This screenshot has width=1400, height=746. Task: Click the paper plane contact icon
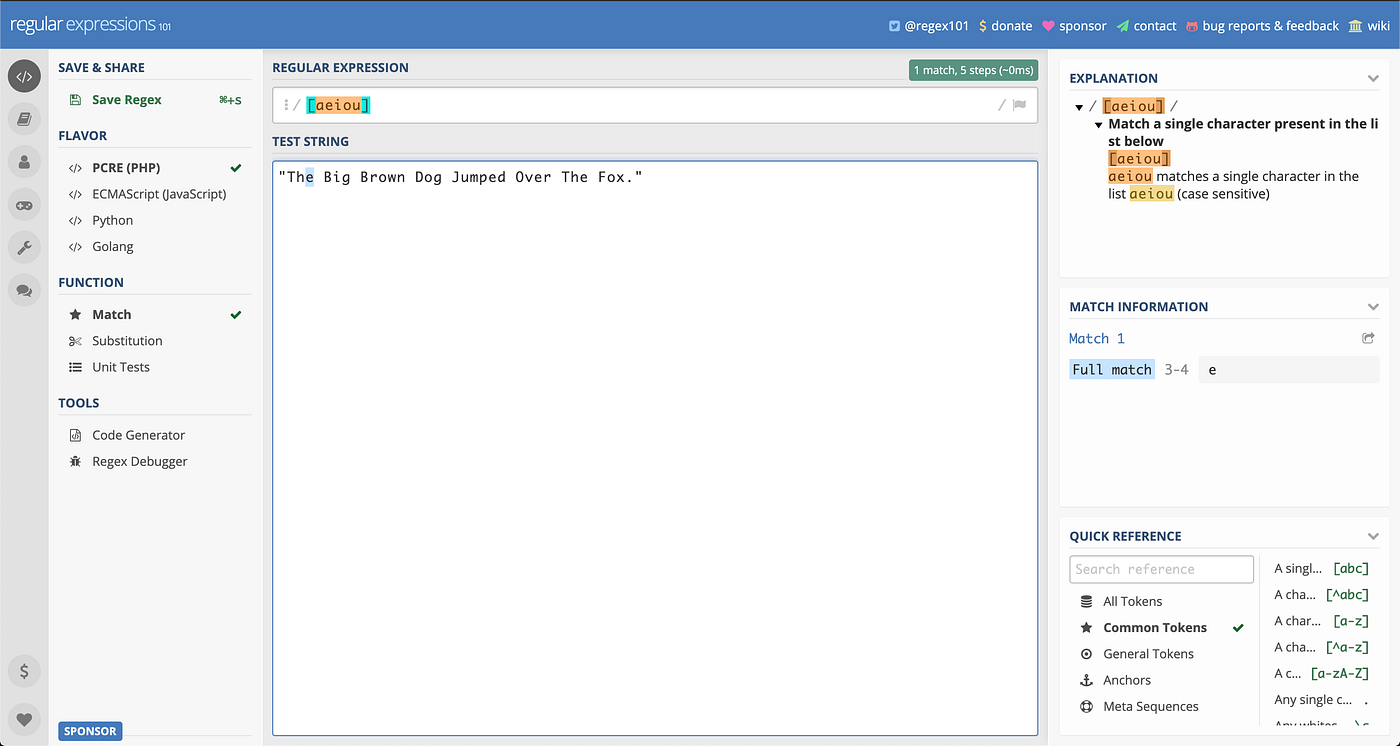tap(1123, 26)
